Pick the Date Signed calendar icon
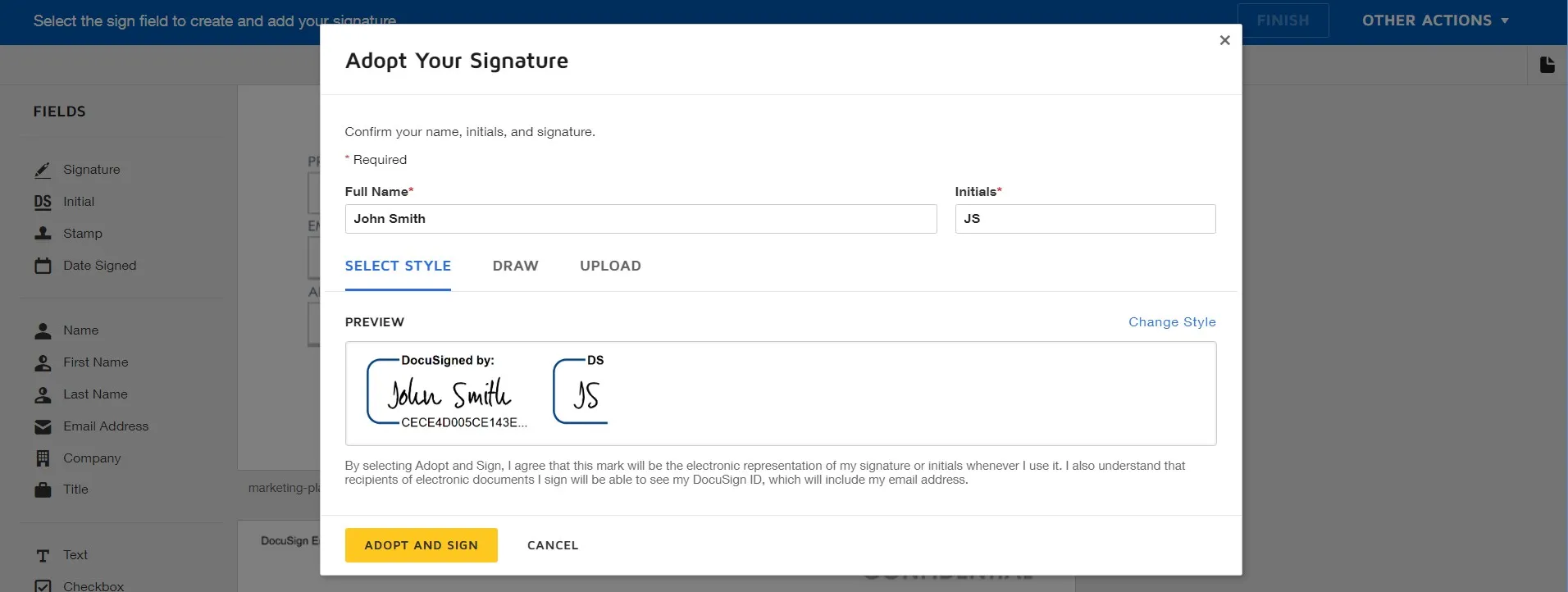 coord(43,266)
